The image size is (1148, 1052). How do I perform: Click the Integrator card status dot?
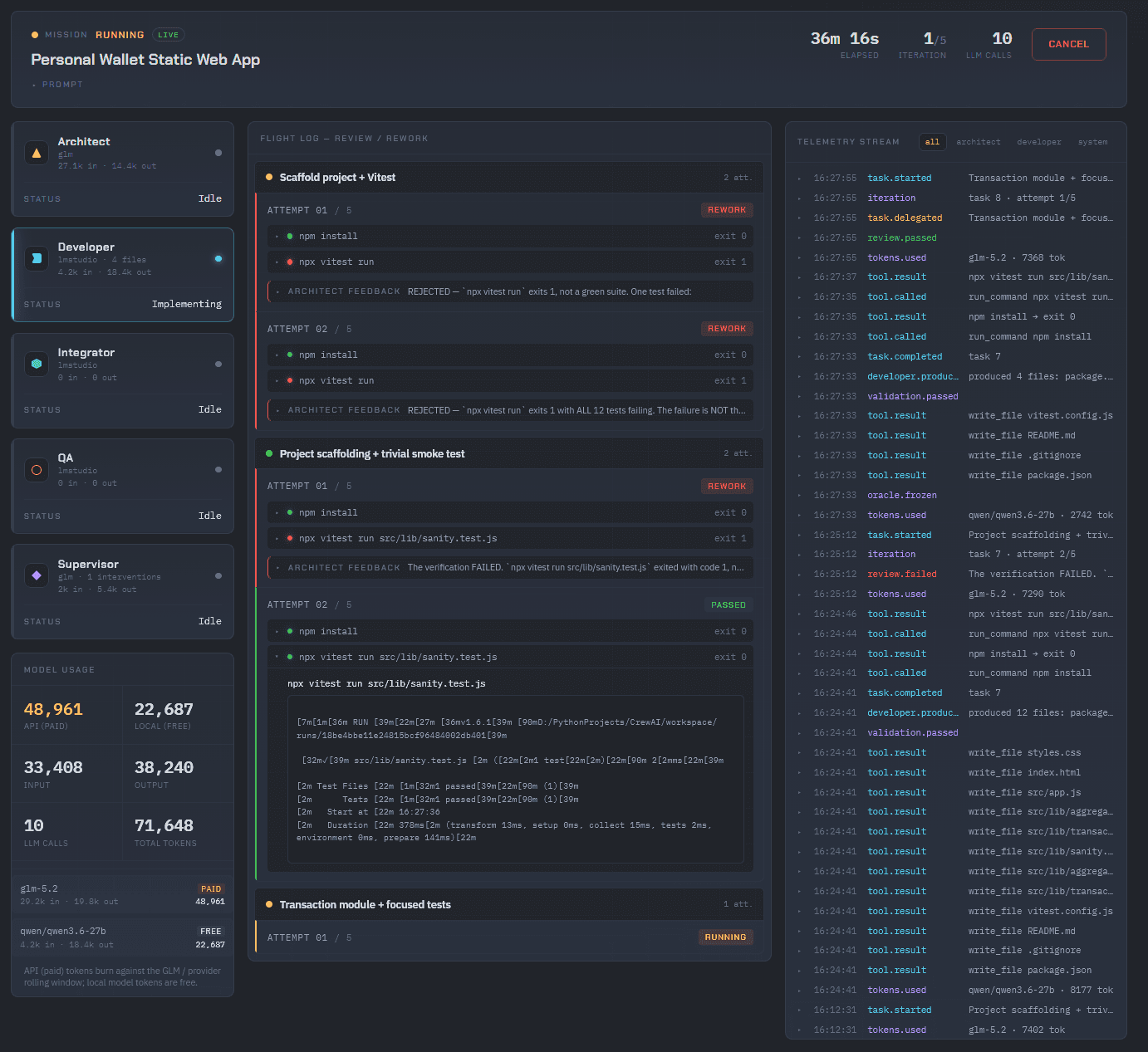pyautogui.click(x=218, y=364)
